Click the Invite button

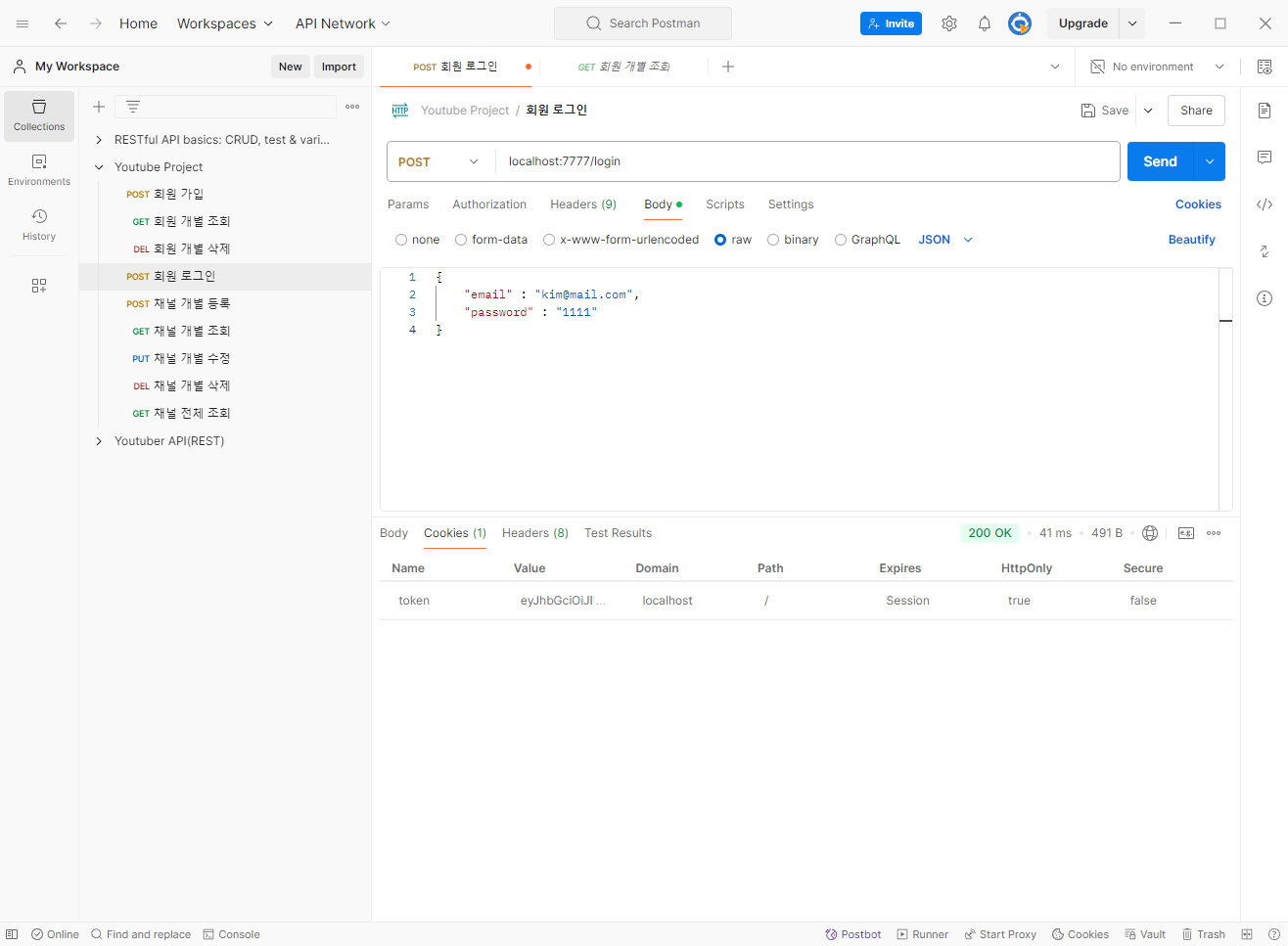pyautogui.click(x=891, y=23)
